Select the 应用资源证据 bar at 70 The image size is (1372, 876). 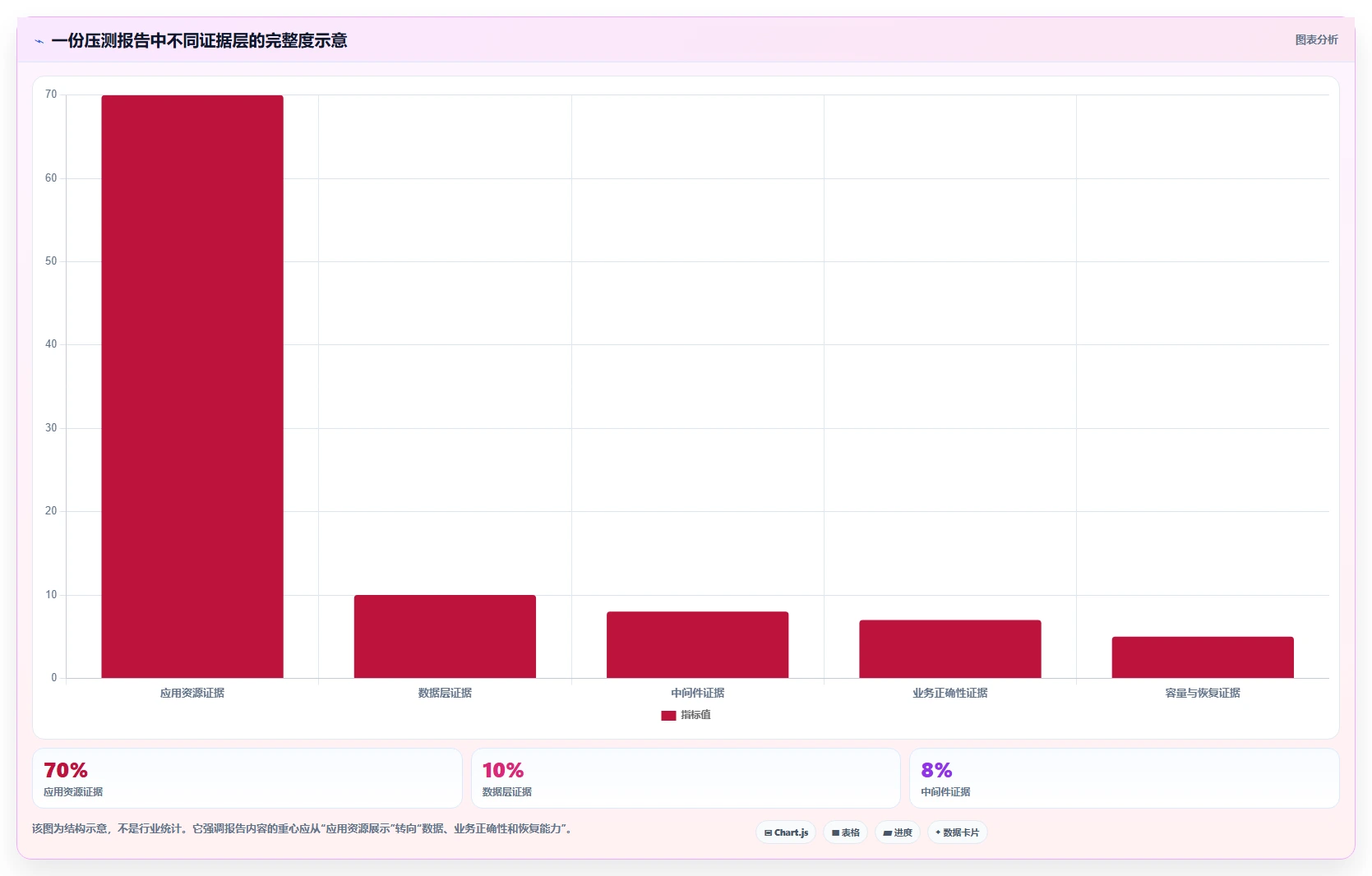tap(192, 386)
